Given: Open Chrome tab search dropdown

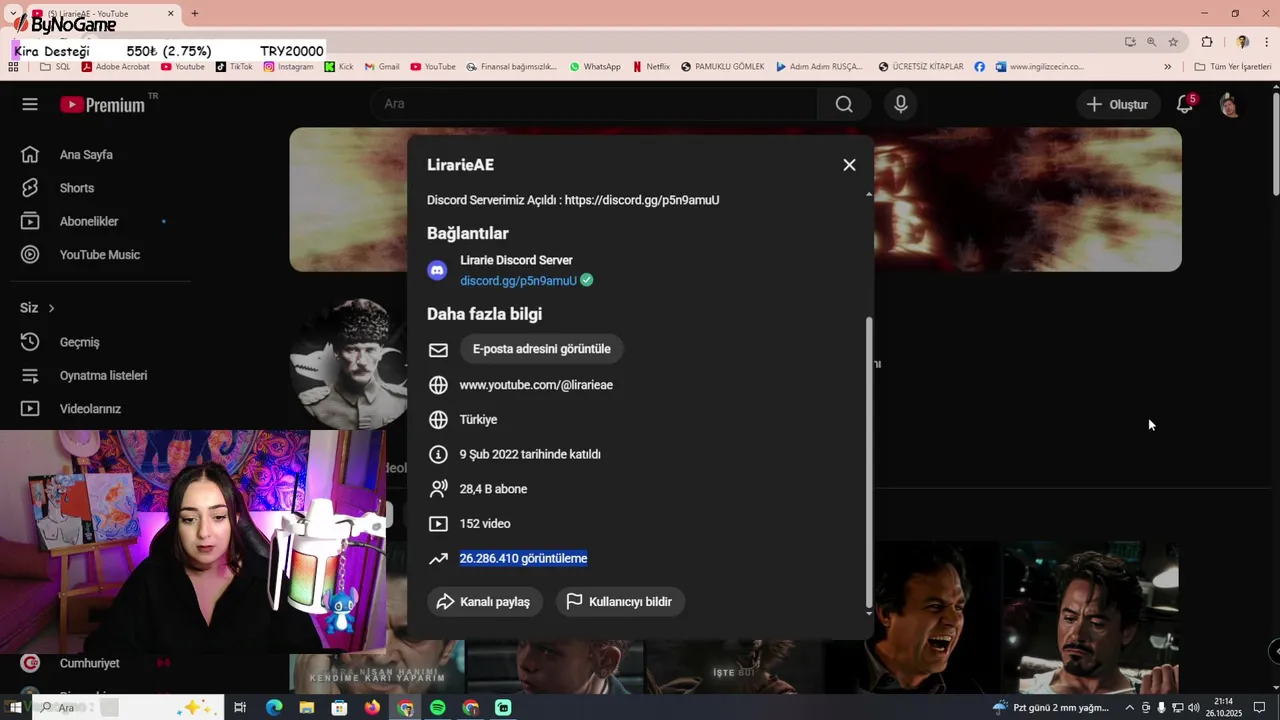Looking at the screenshot, I should [x=14, y=14].
